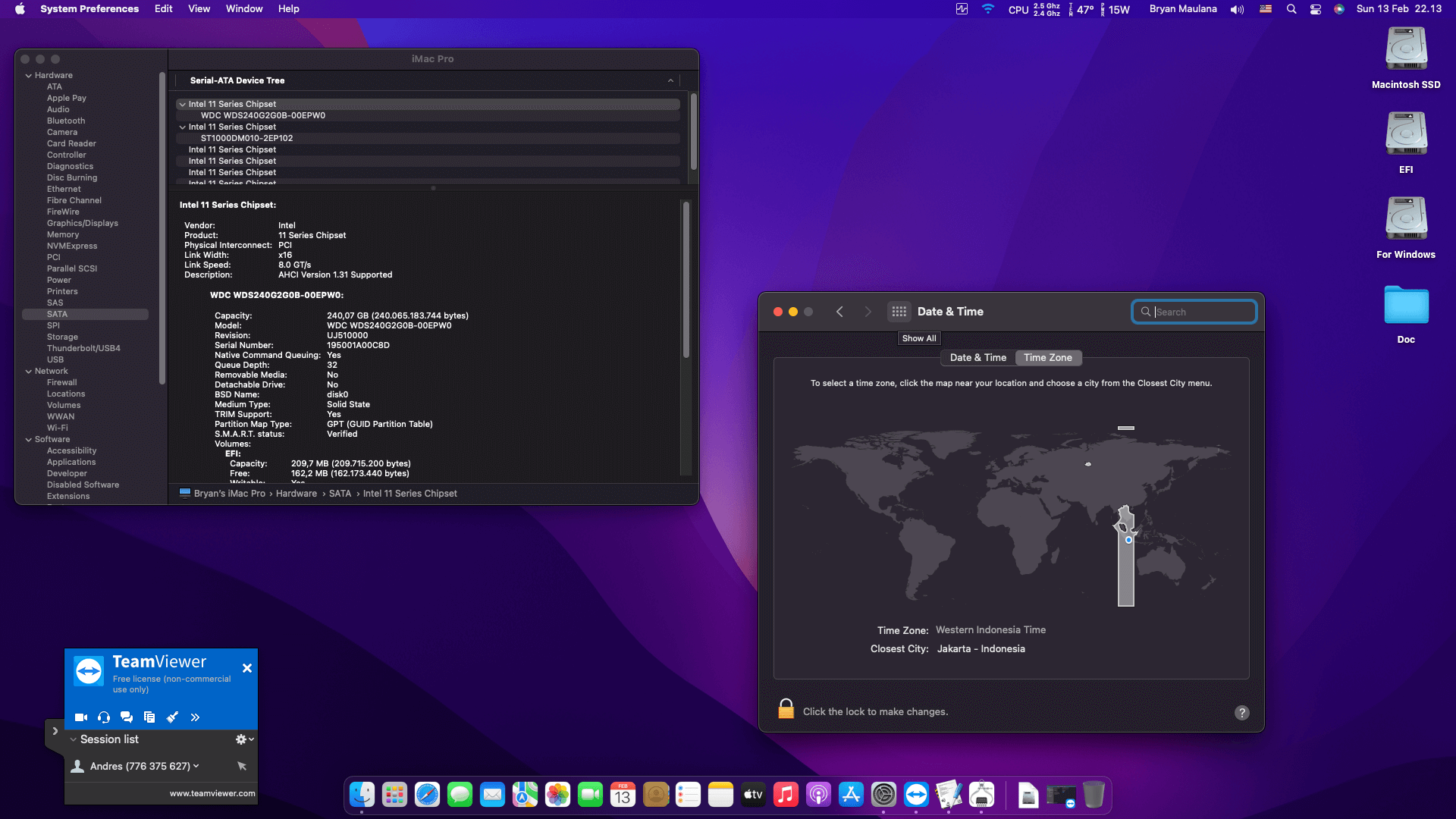This screenshot has width=1456, height=819.
Task: Switch to the Date & Time tab
Action: [x=978, y=358]
